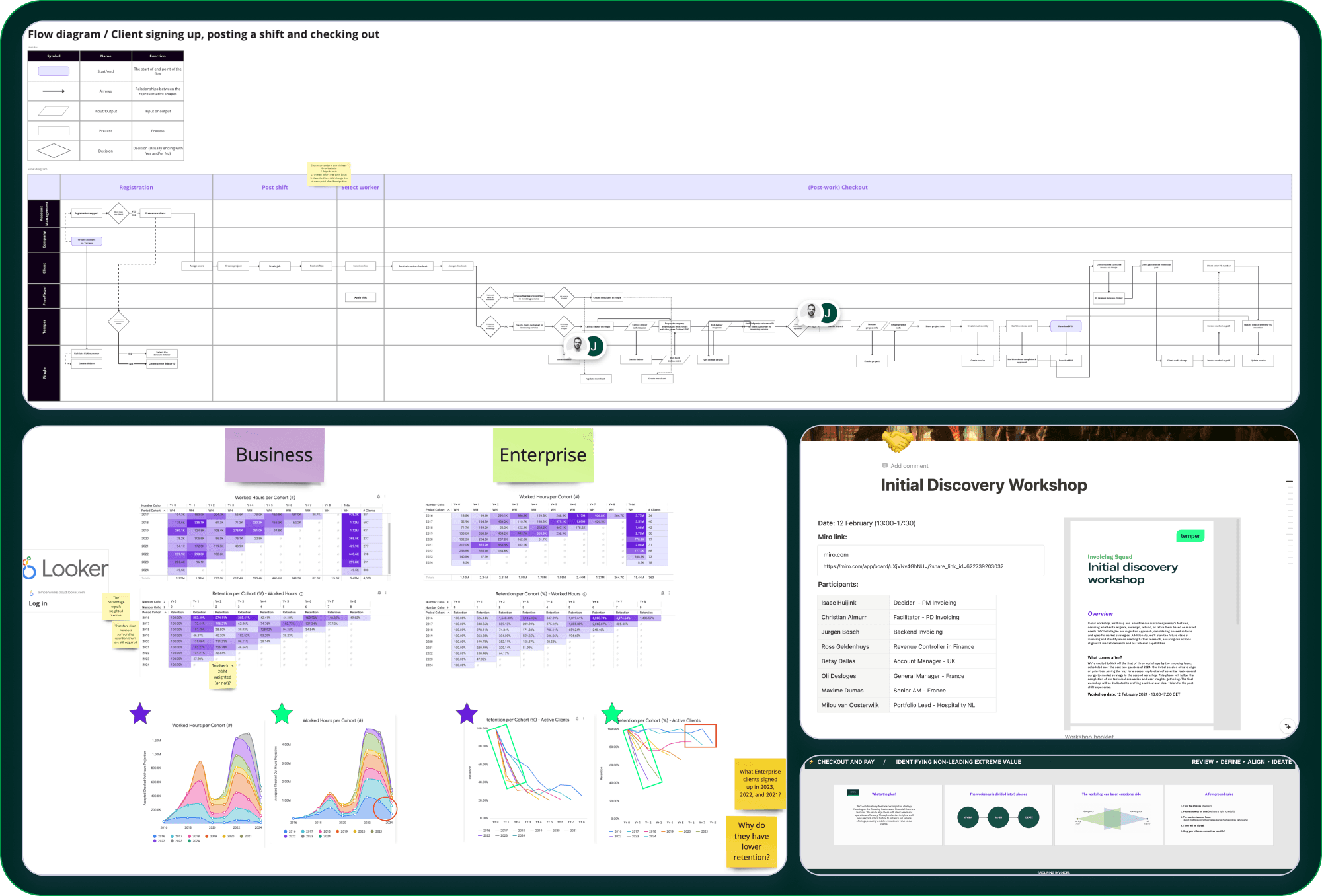Screen dimensions: 1322x896
Task: Click the info icon beside Retention per Cohort title
Action: pyautogui.click(x=301, y=594)
